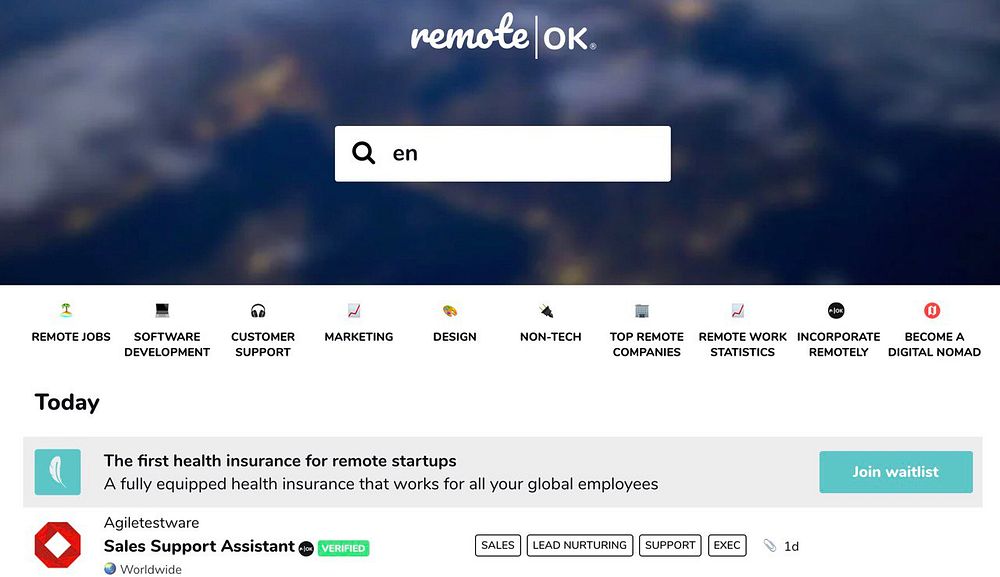Focus the search field containing 'en'
Viewport: 1000px width, 577px height.
503,154
